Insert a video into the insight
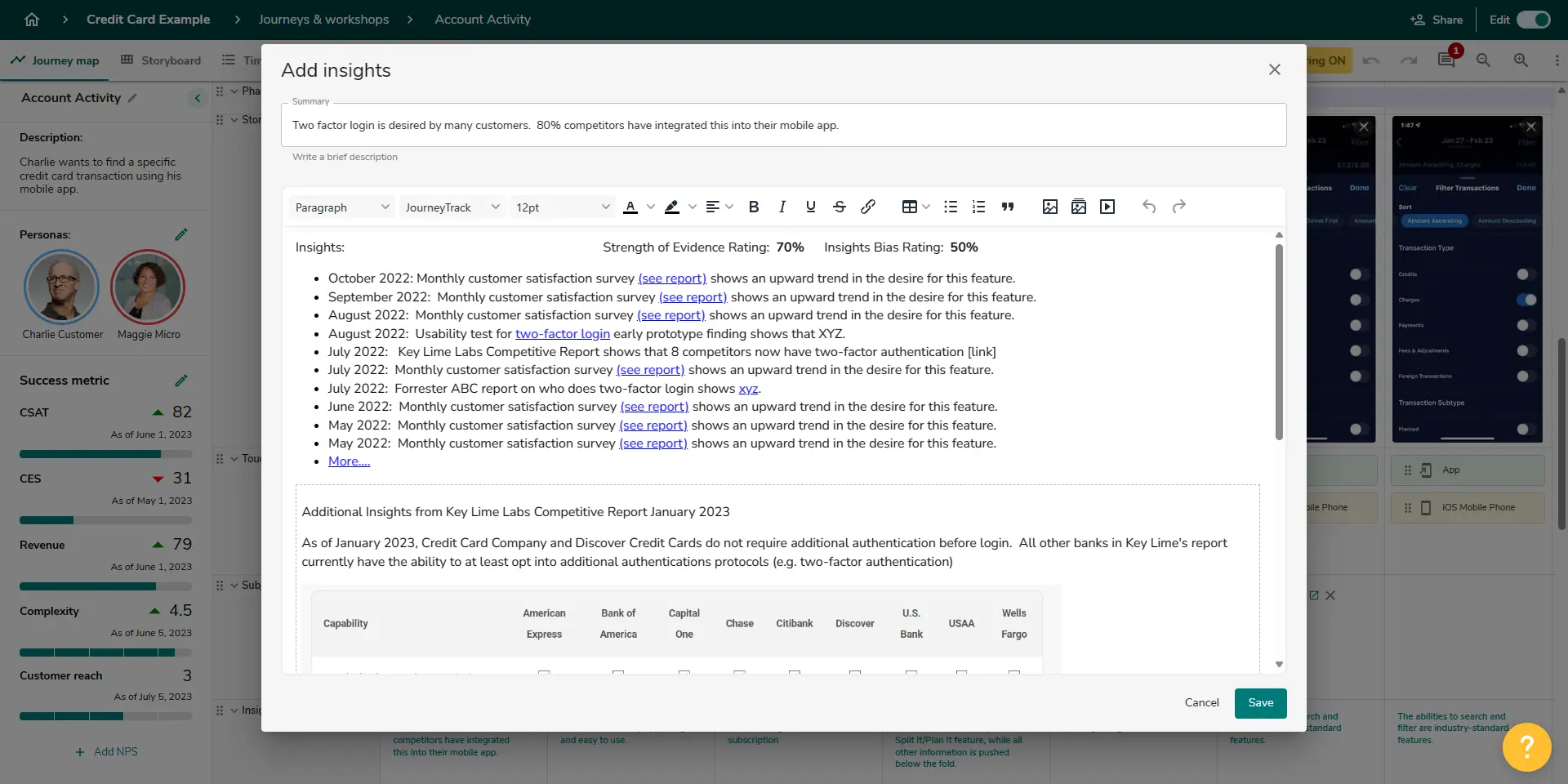The width and height of the screenshot is (1568, 784). coord(1107,207)
